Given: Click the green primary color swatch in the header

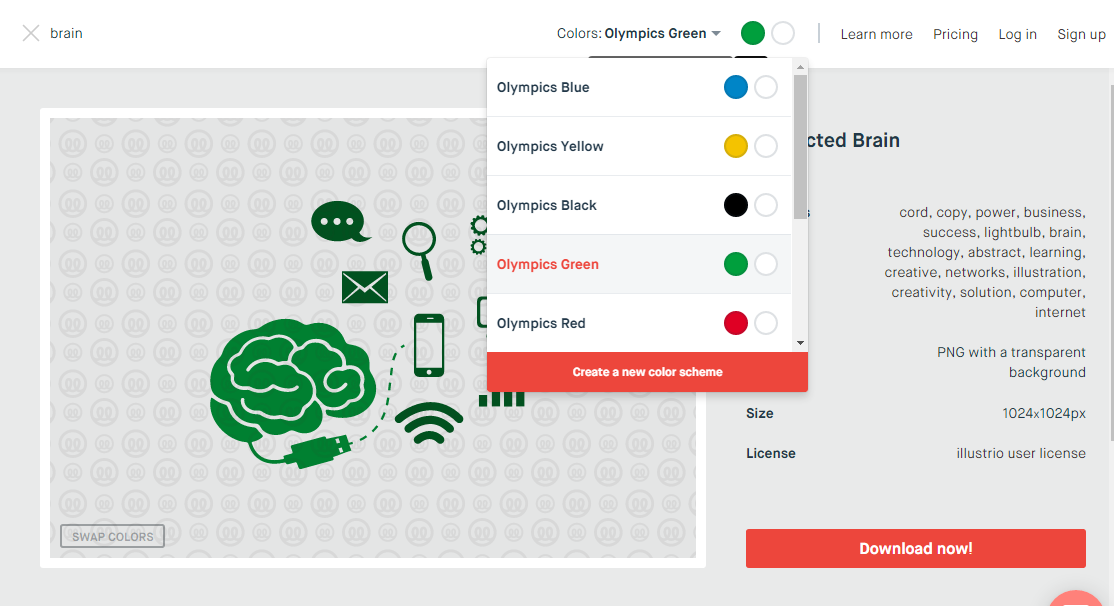Looking at the screenshot, I should tap(753, 33).
